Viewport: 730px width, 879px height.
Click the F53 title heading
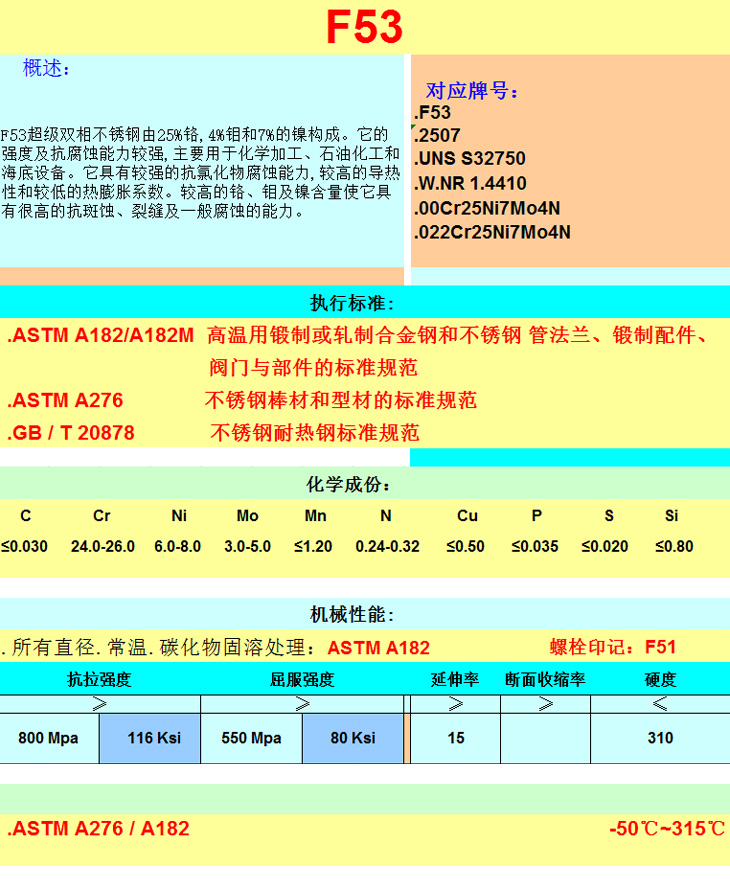[x=364, y=27]
